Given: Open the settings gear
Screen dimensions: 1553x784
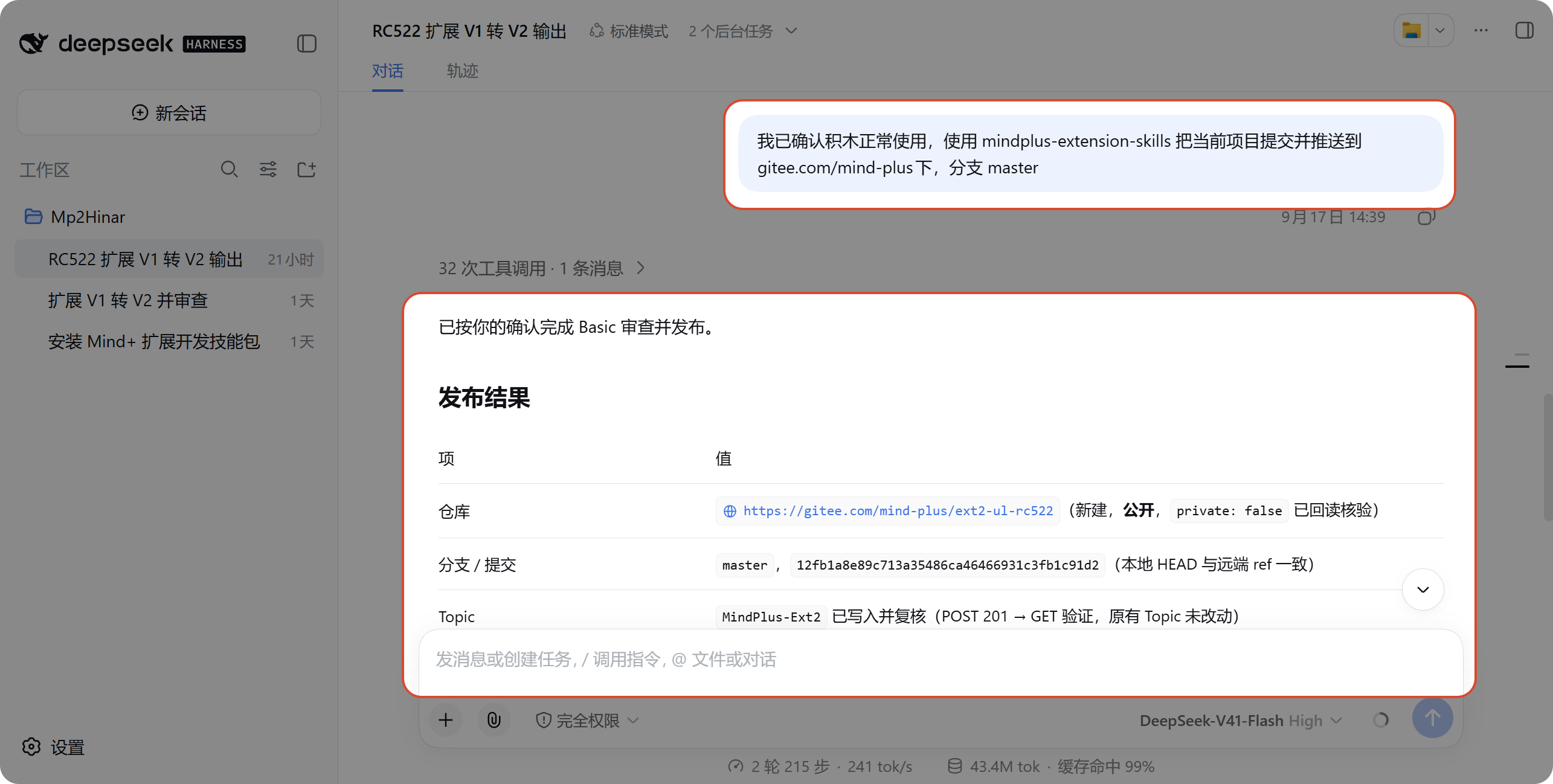Looking at the screenshot, I should click(x=31, y=747).
